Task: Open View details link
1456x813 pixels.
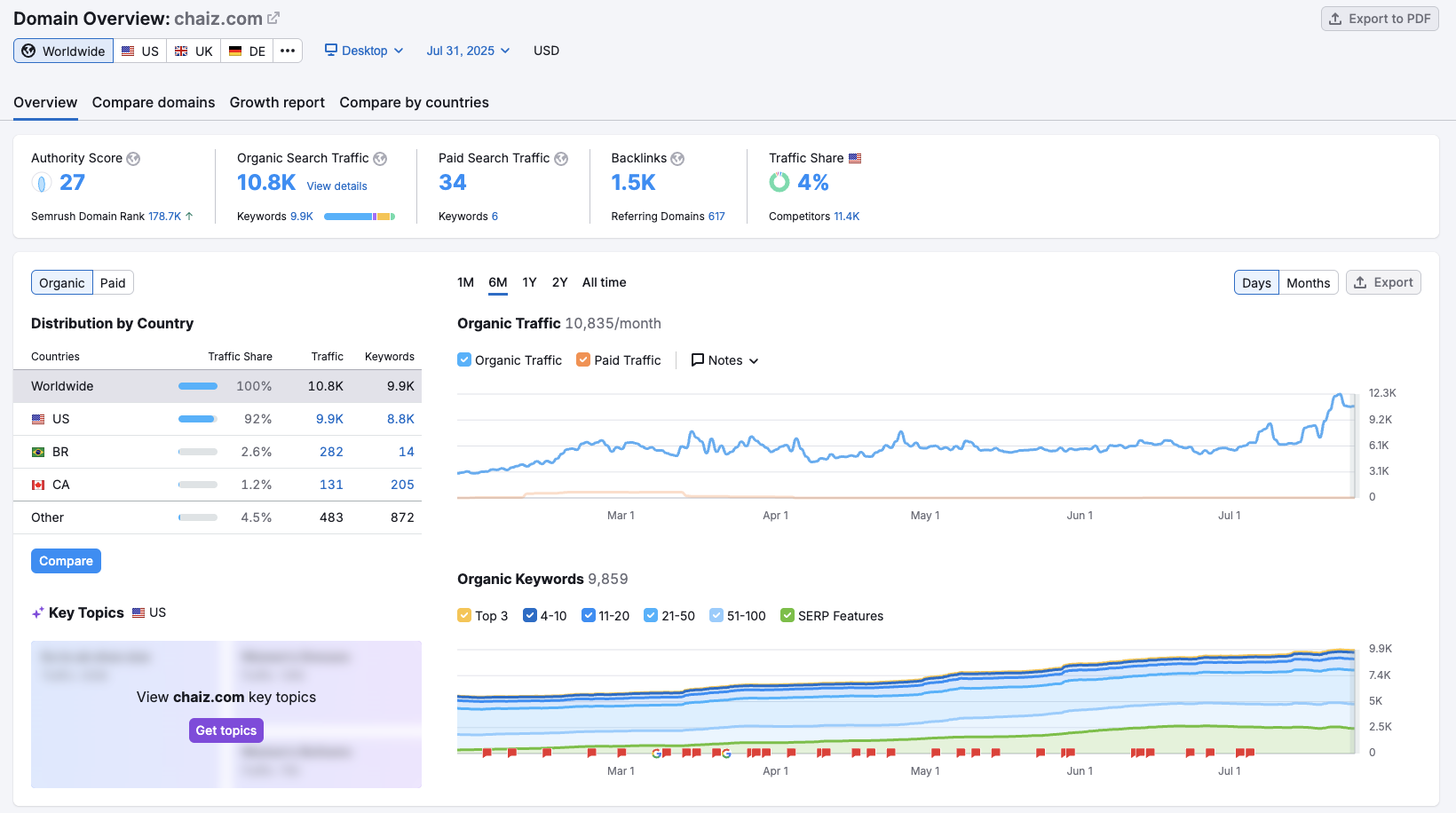Action: pyautogui.click(x=337, y=186)
